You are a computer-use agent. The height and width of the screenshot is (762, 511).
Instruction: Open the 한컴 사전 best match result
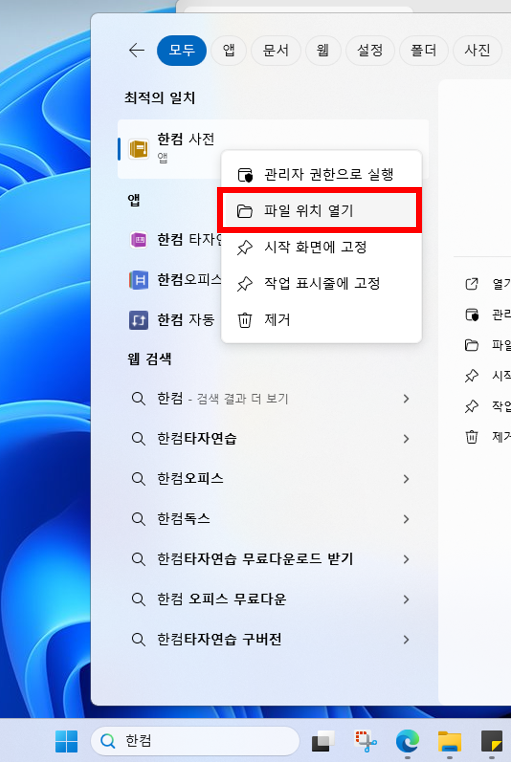[273, 148]
